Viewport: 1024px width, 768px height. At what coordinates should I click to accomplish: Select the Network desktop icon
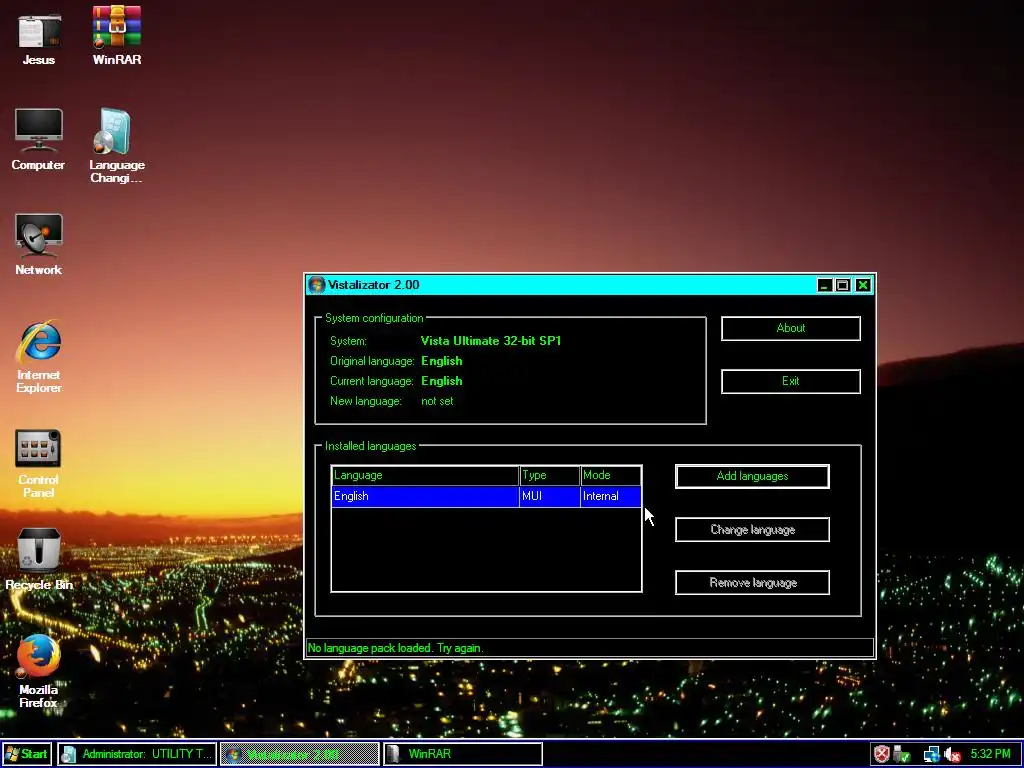[39, 244]
